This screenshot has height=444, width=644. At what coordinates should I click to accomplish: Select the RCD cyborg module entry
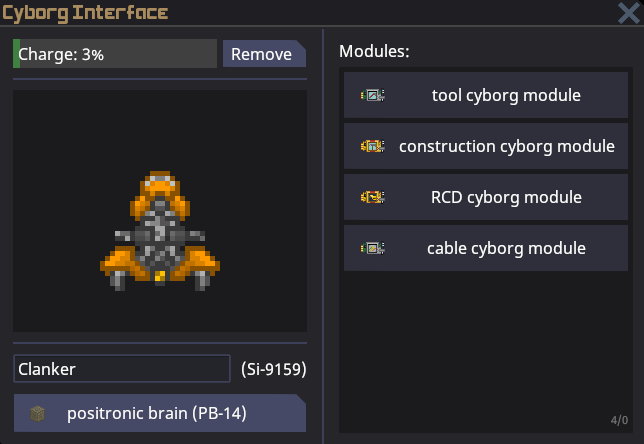click(x=506, y=197)
